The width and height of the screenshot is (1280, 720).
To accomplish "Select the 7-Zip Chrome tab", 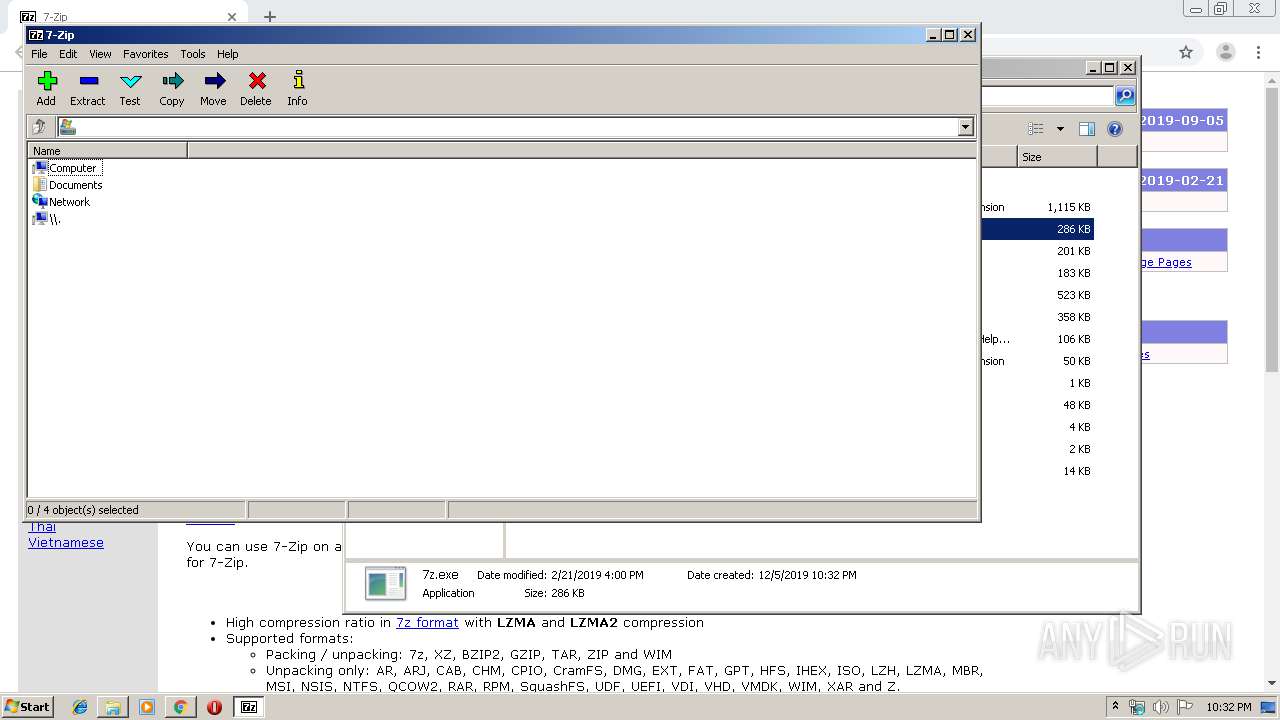I will click(130, 16).
